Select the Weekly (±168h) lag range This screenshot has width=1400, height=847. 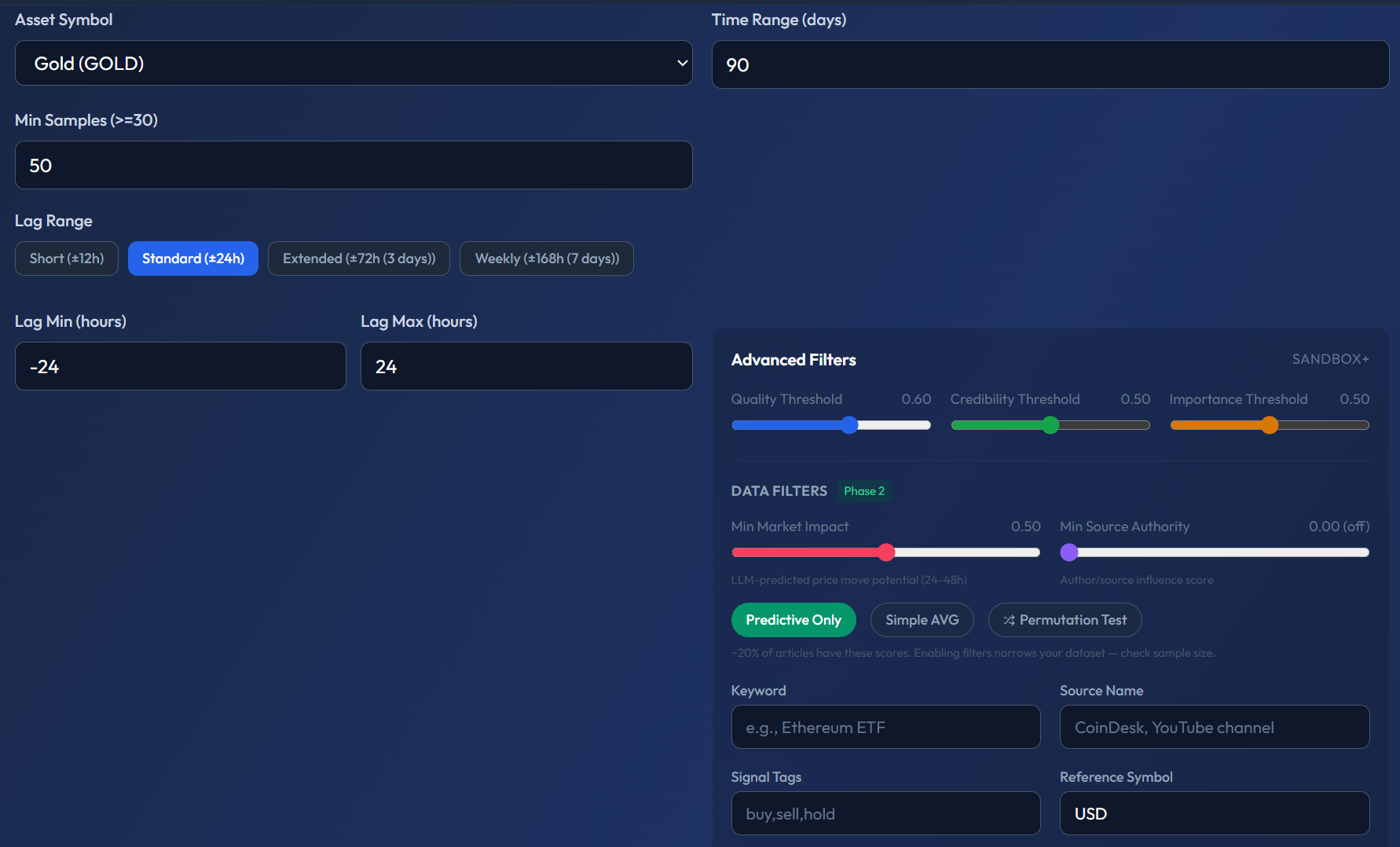[546, 258]
